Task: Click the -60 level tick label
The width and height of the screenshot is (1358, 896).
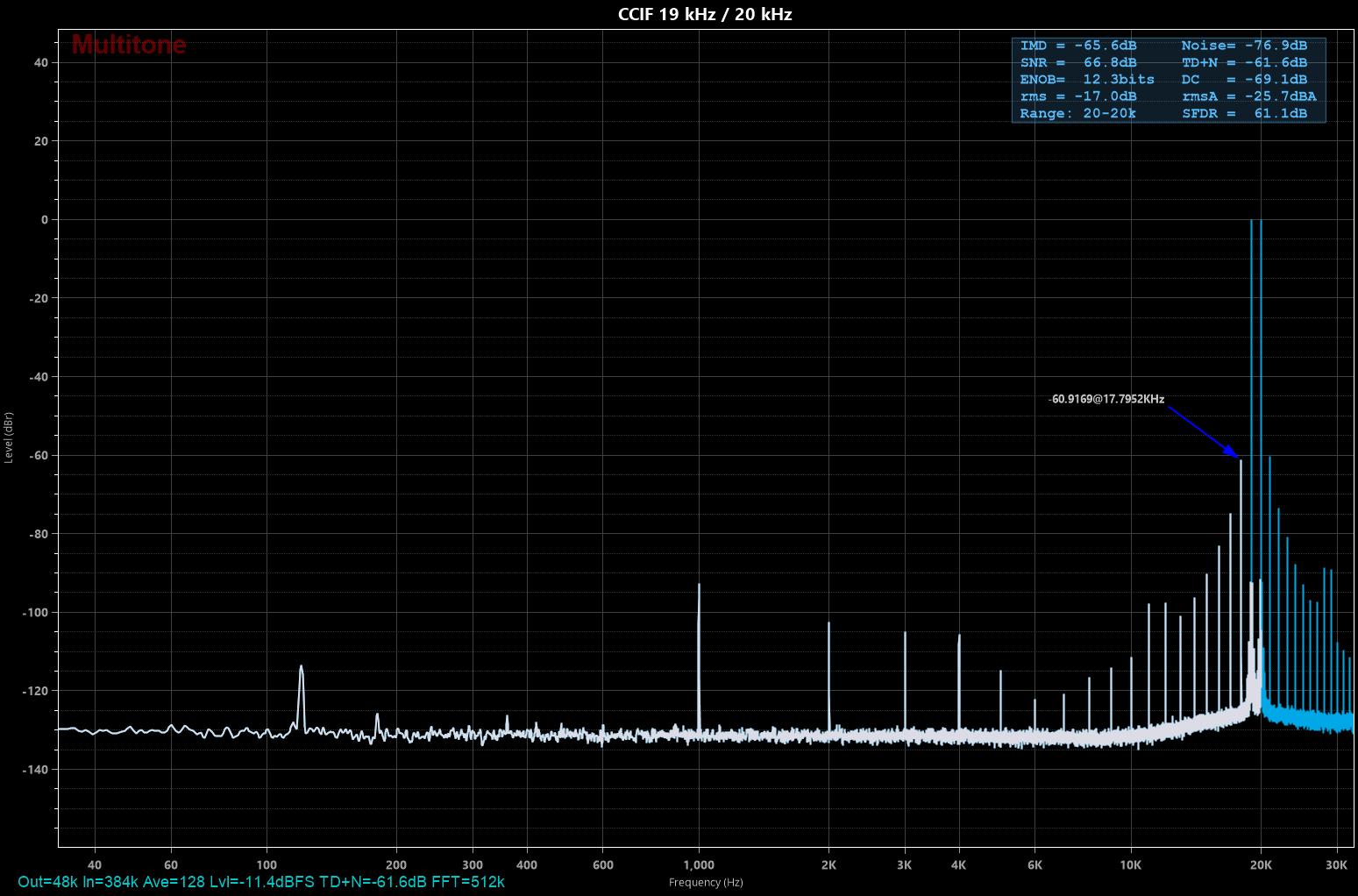Action: (x=39, y=455)
